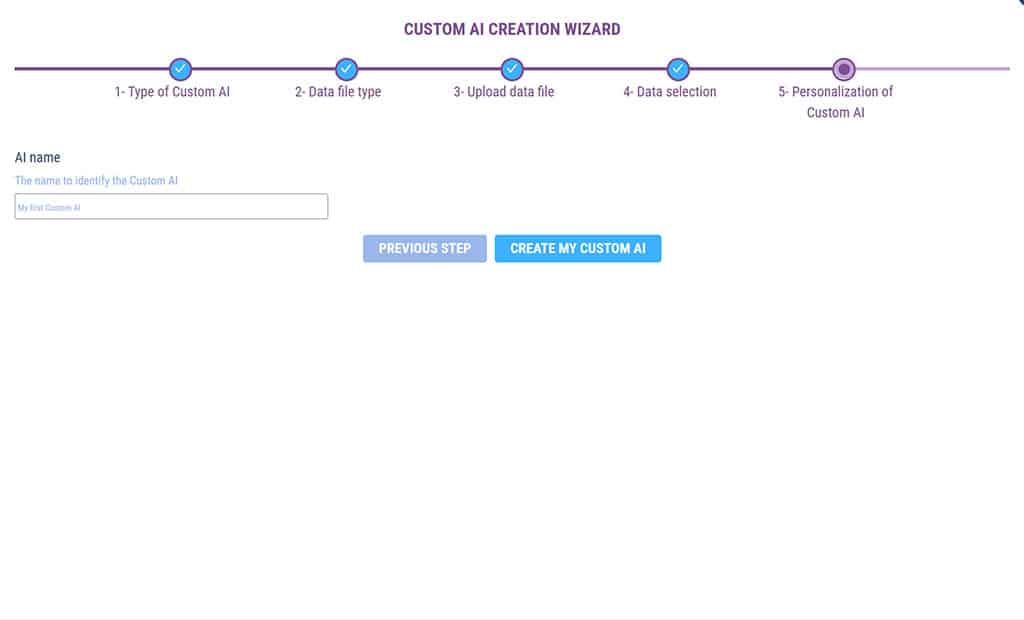Click the "AI name" field label

tap(38, 158)
